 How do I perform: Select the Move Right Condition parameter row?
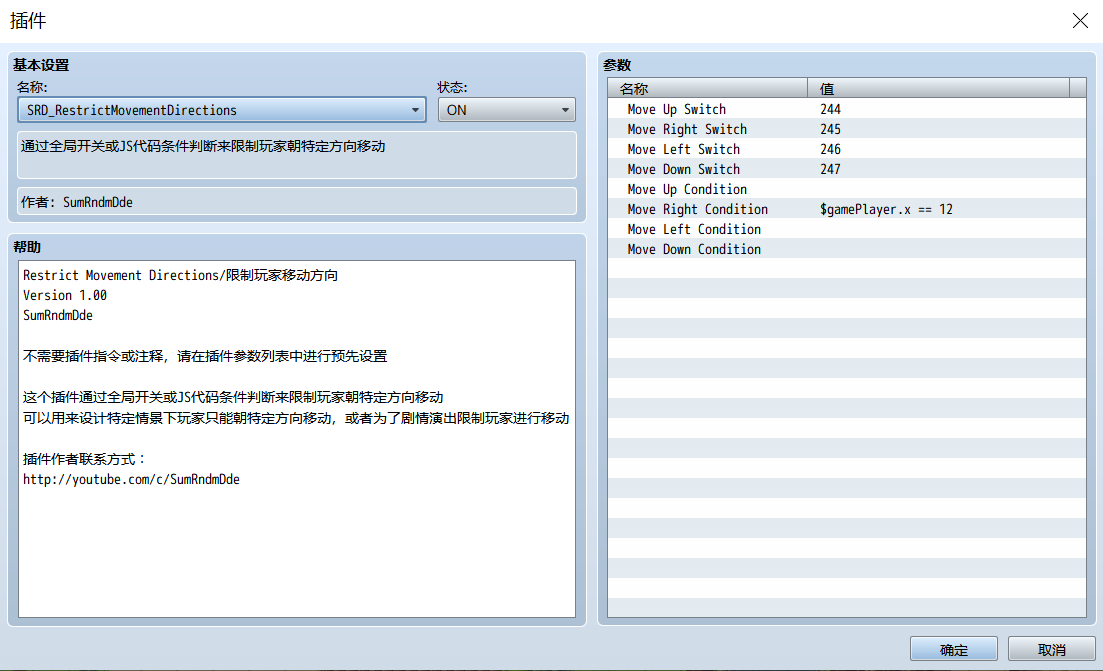tap(847, 210)
